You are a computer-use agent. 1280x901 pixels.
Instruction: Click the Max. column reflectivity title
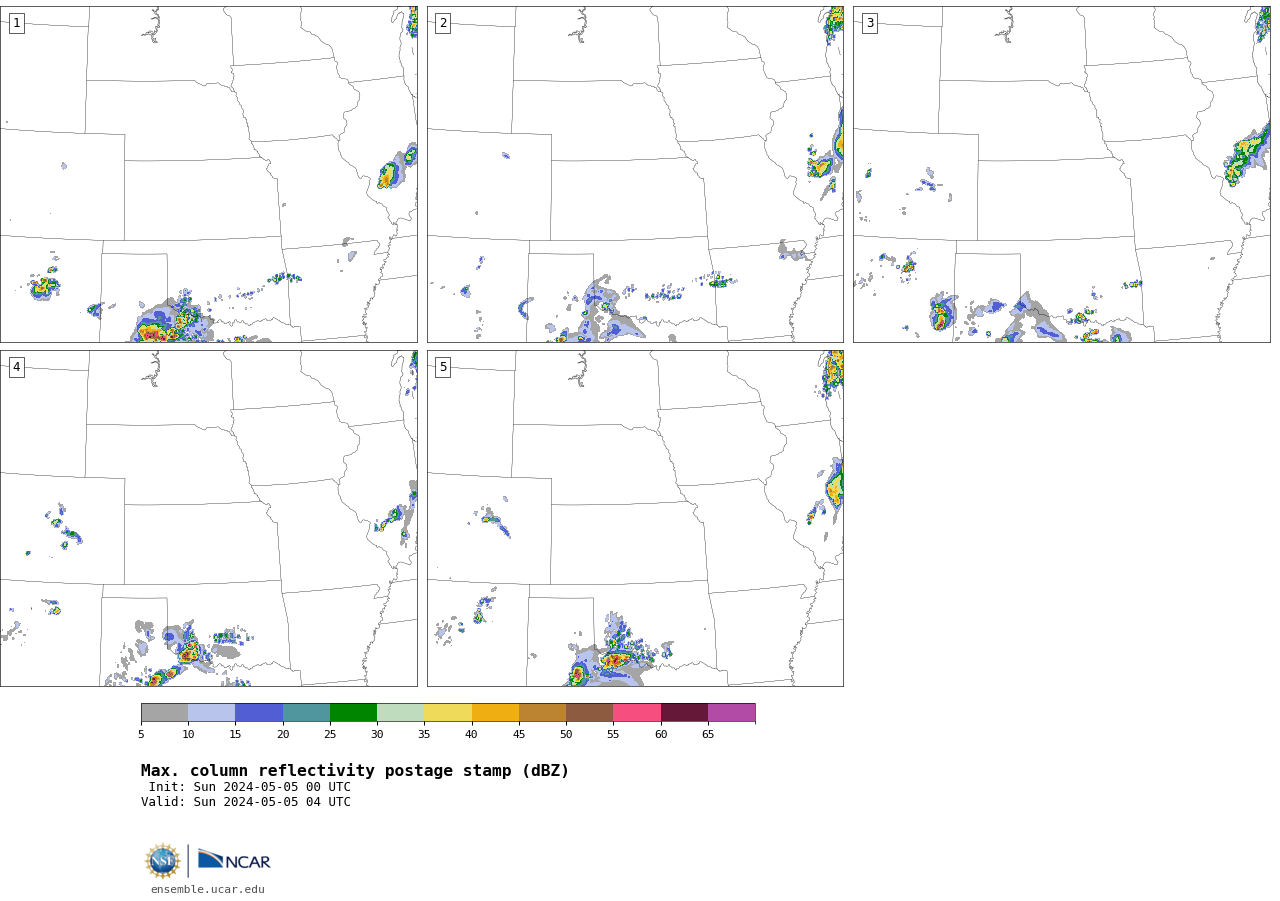click(x=355, y=771)
